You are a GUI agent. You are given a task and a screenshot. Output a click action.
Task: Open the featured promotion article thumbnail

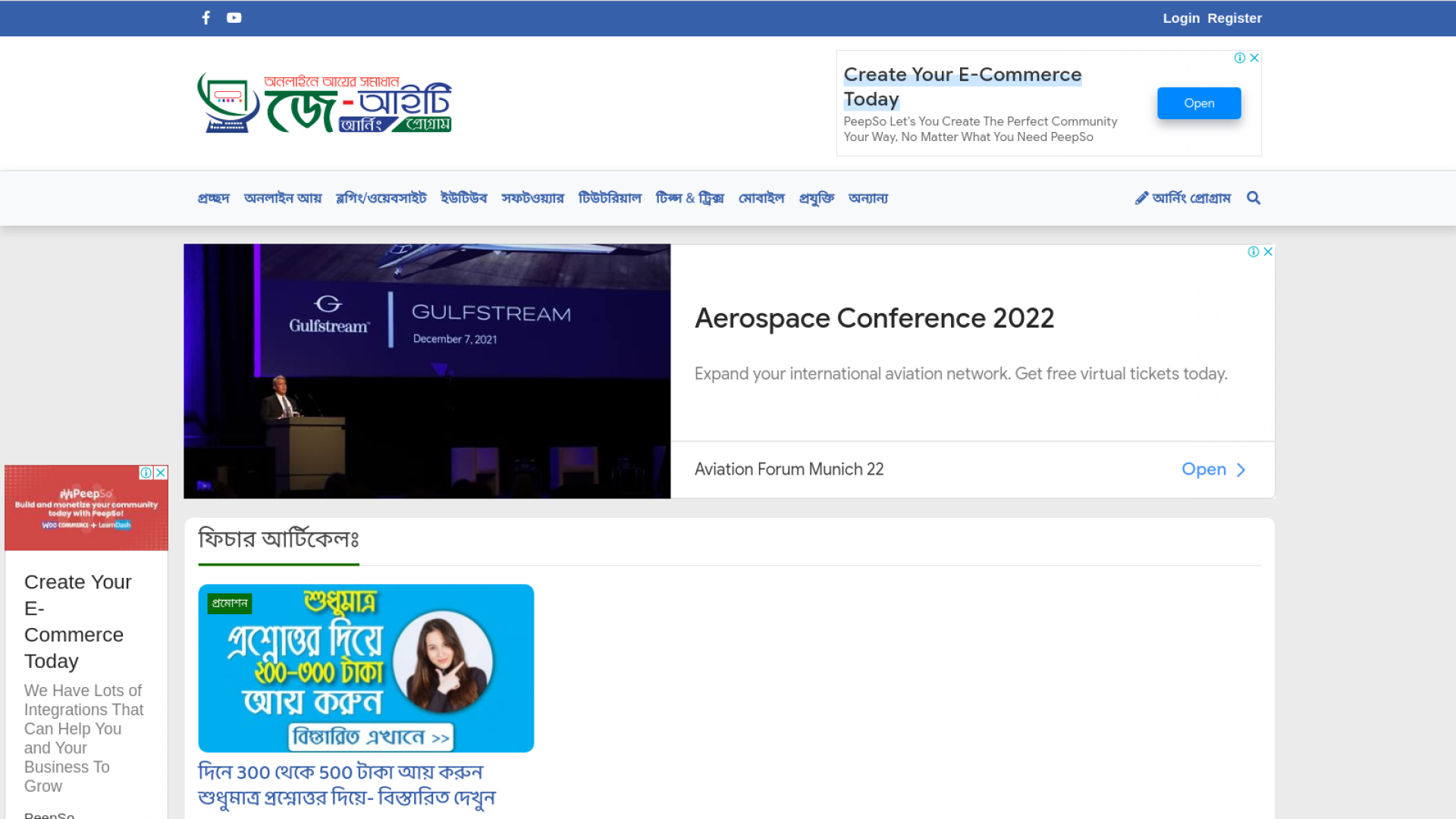(366, 668)
